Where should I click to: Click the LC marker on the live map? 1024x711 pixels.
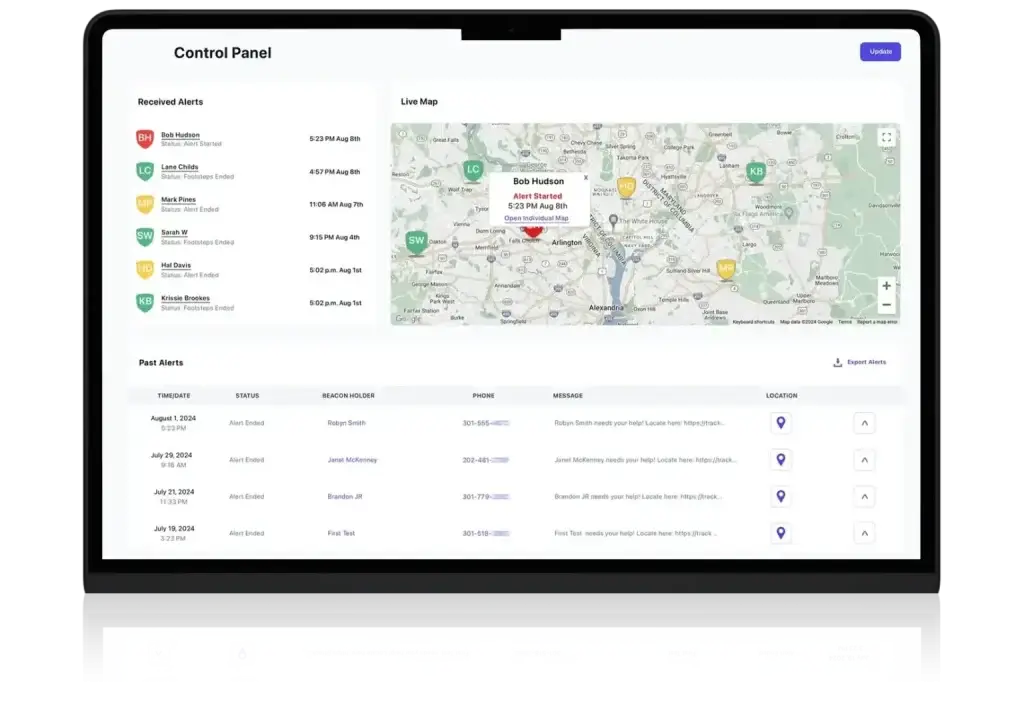click(x=473, y=171)
